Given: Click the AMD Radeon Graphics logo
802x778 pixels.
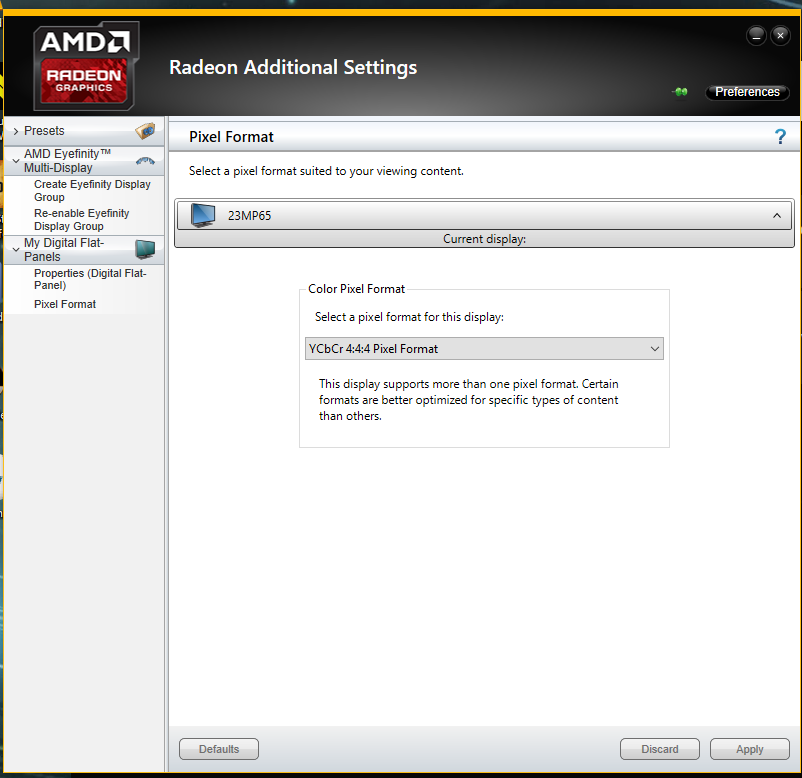Looking at the screenshot, I should (85, 65).
